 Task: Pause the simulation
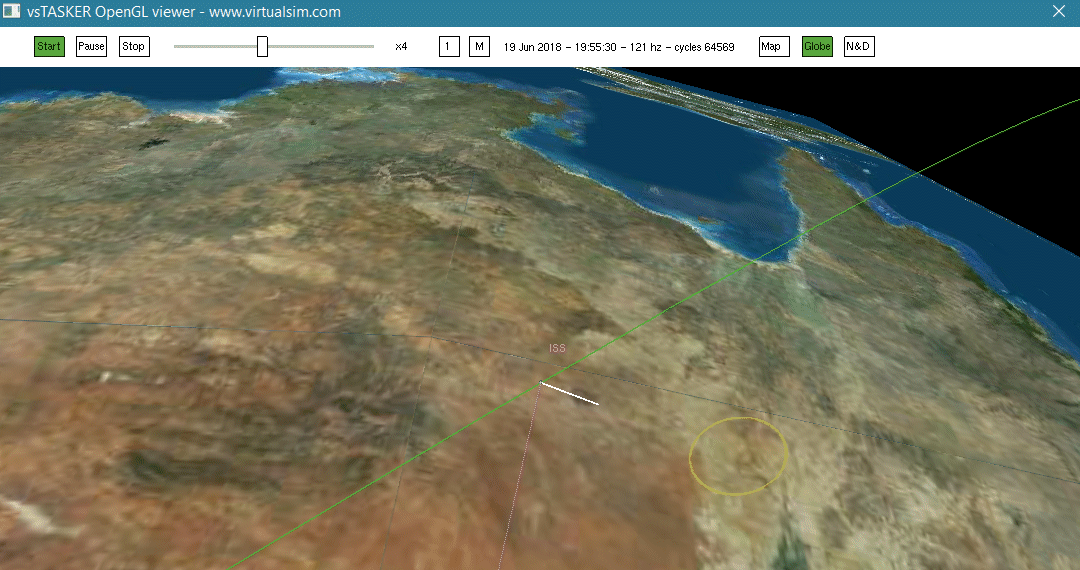tap(91, 47)
